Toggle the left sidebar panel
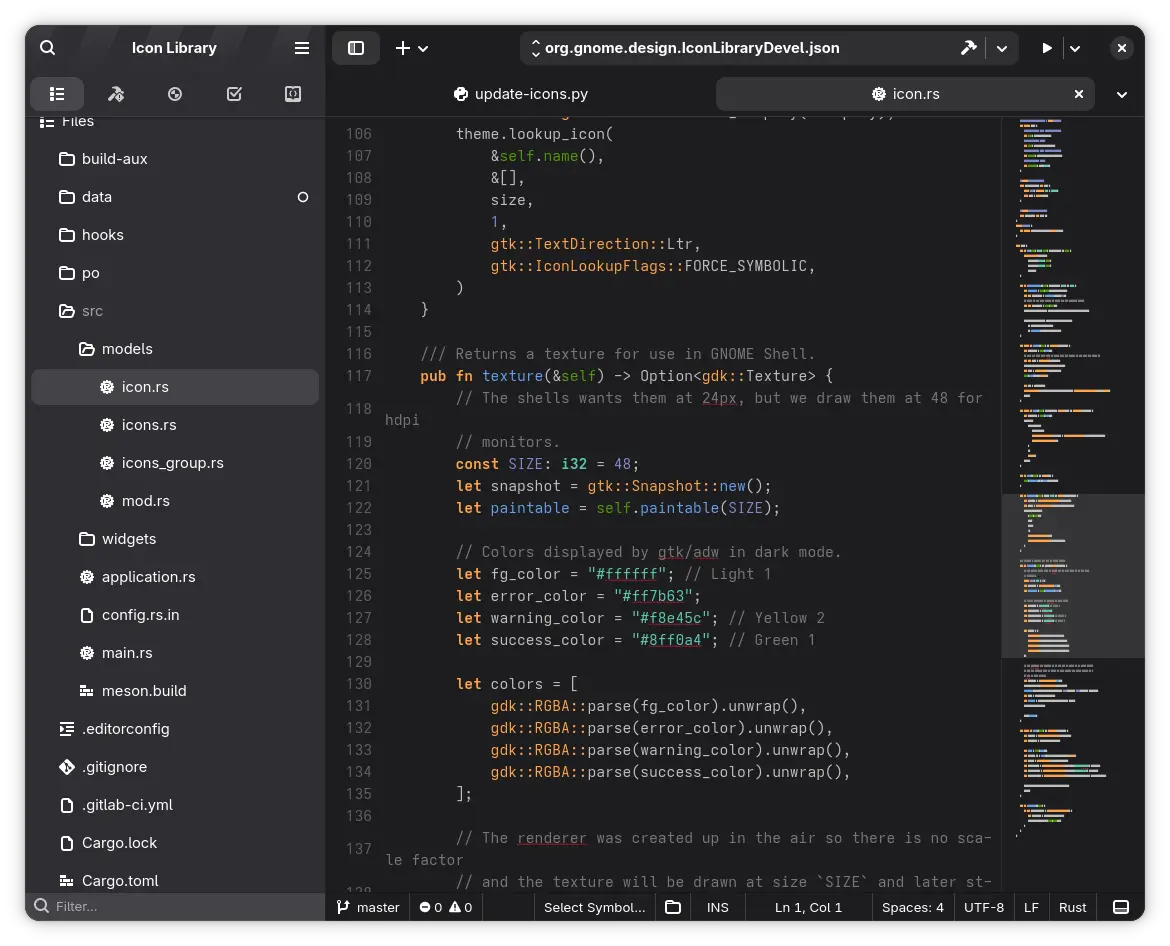1170x946 pixels. (x=356, y=47)
